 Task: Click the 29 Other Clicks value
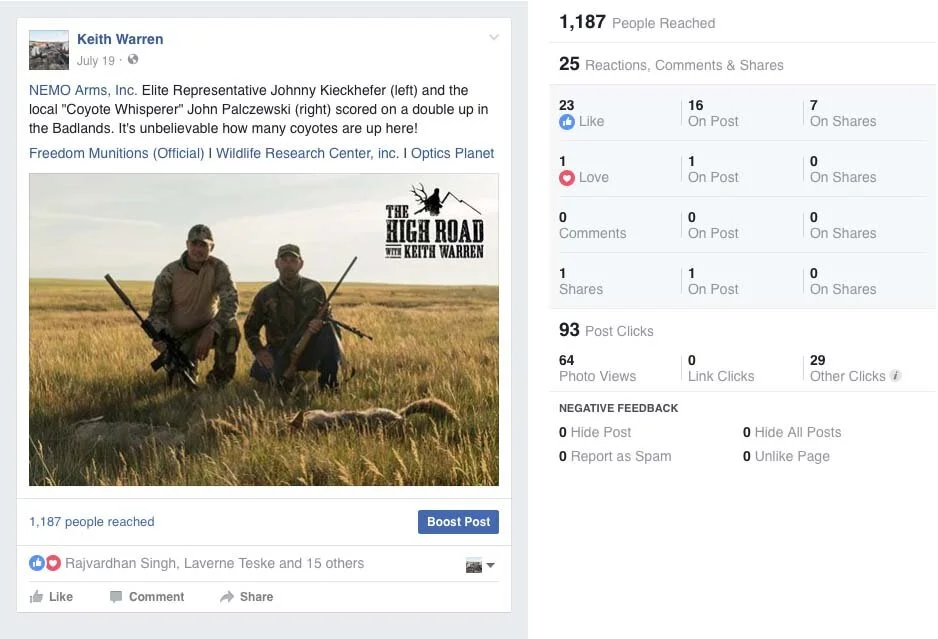848,368
